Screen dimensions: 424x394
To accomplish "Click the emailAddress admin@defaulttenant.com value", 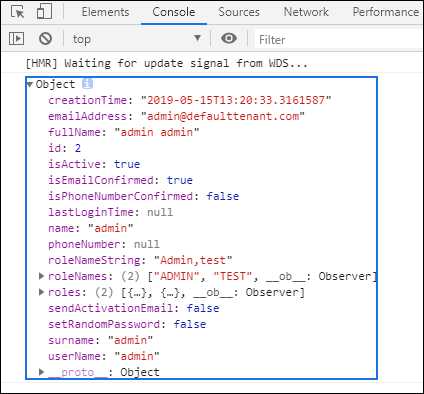I will tap(223, 116).
